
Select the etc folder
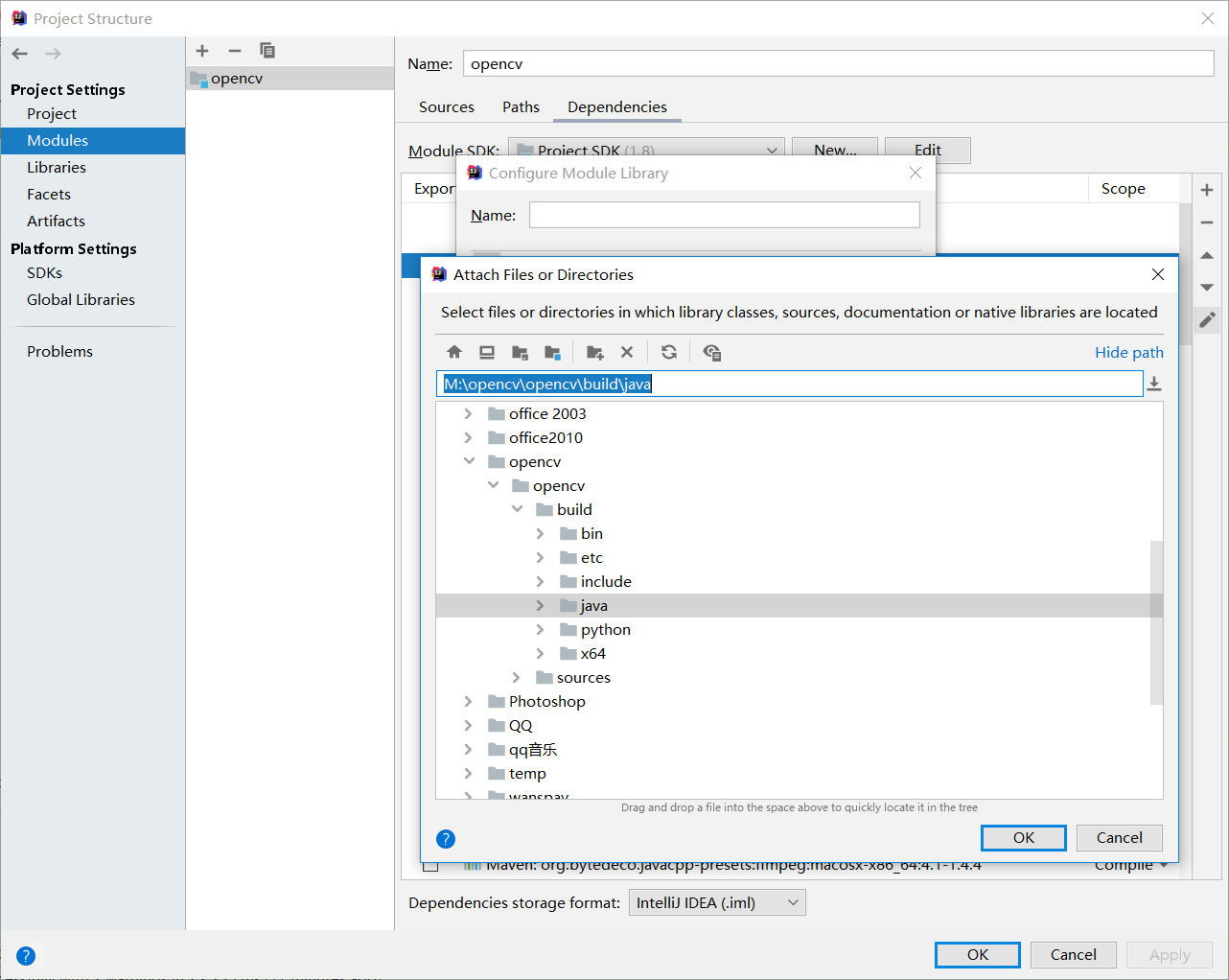coord(591,557)
